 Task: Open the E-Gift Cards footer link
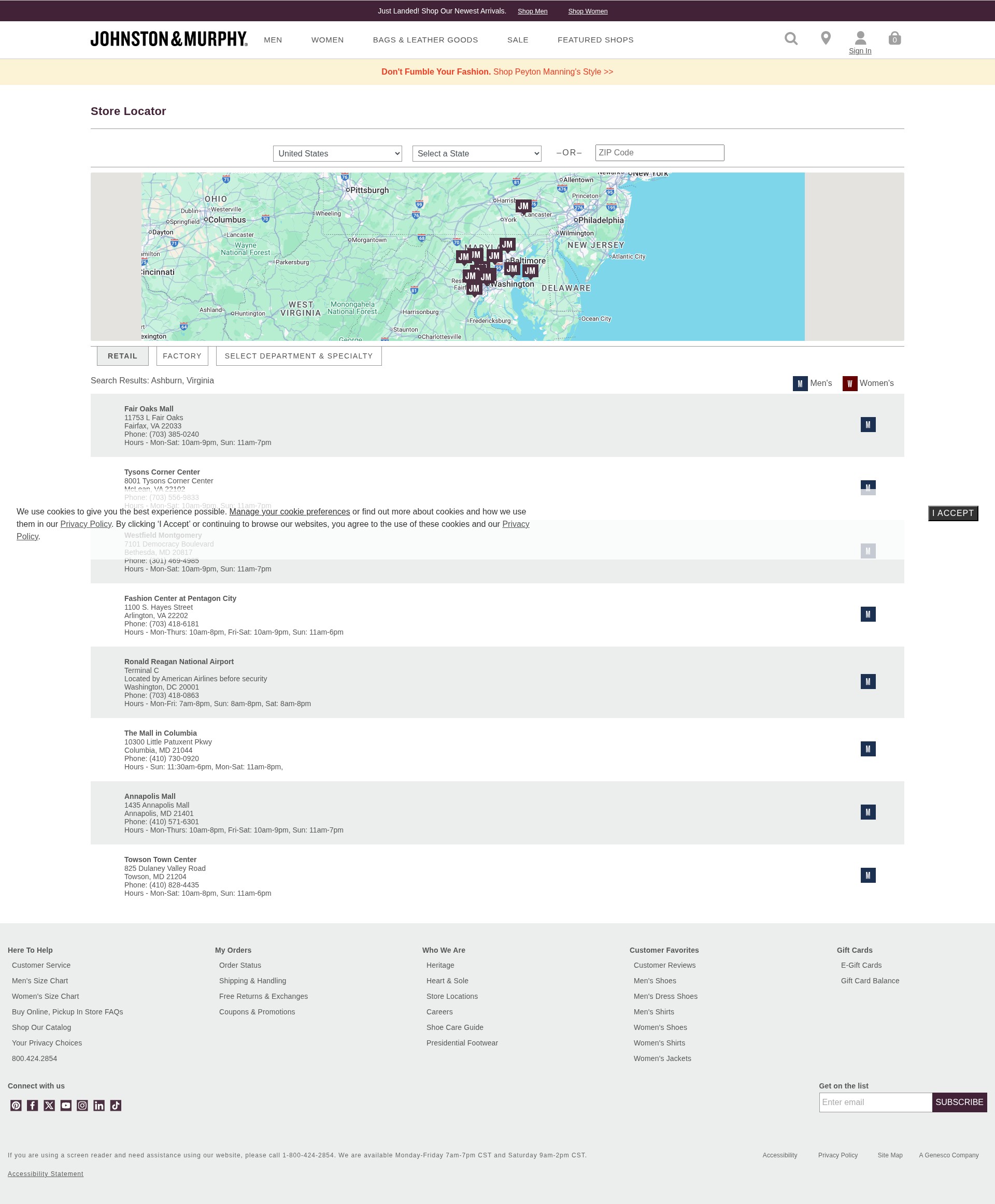click(861, 965)
